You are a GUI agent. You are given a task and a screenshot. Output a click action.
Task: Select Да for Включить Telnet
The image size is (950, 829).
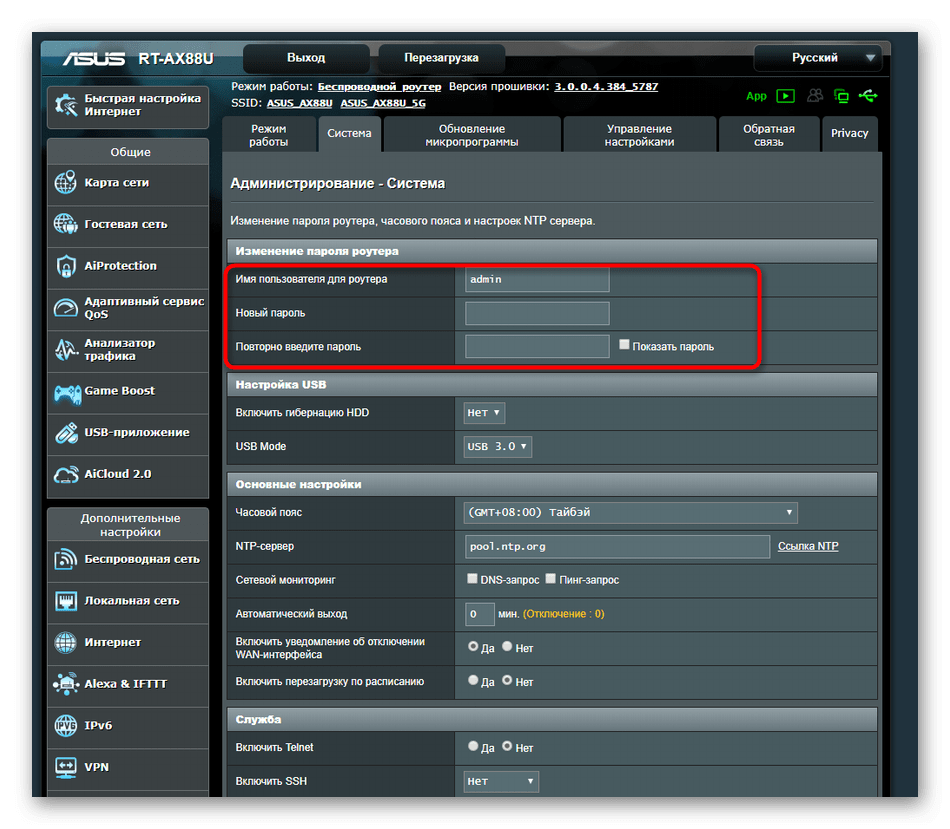[x=473, y=746]
